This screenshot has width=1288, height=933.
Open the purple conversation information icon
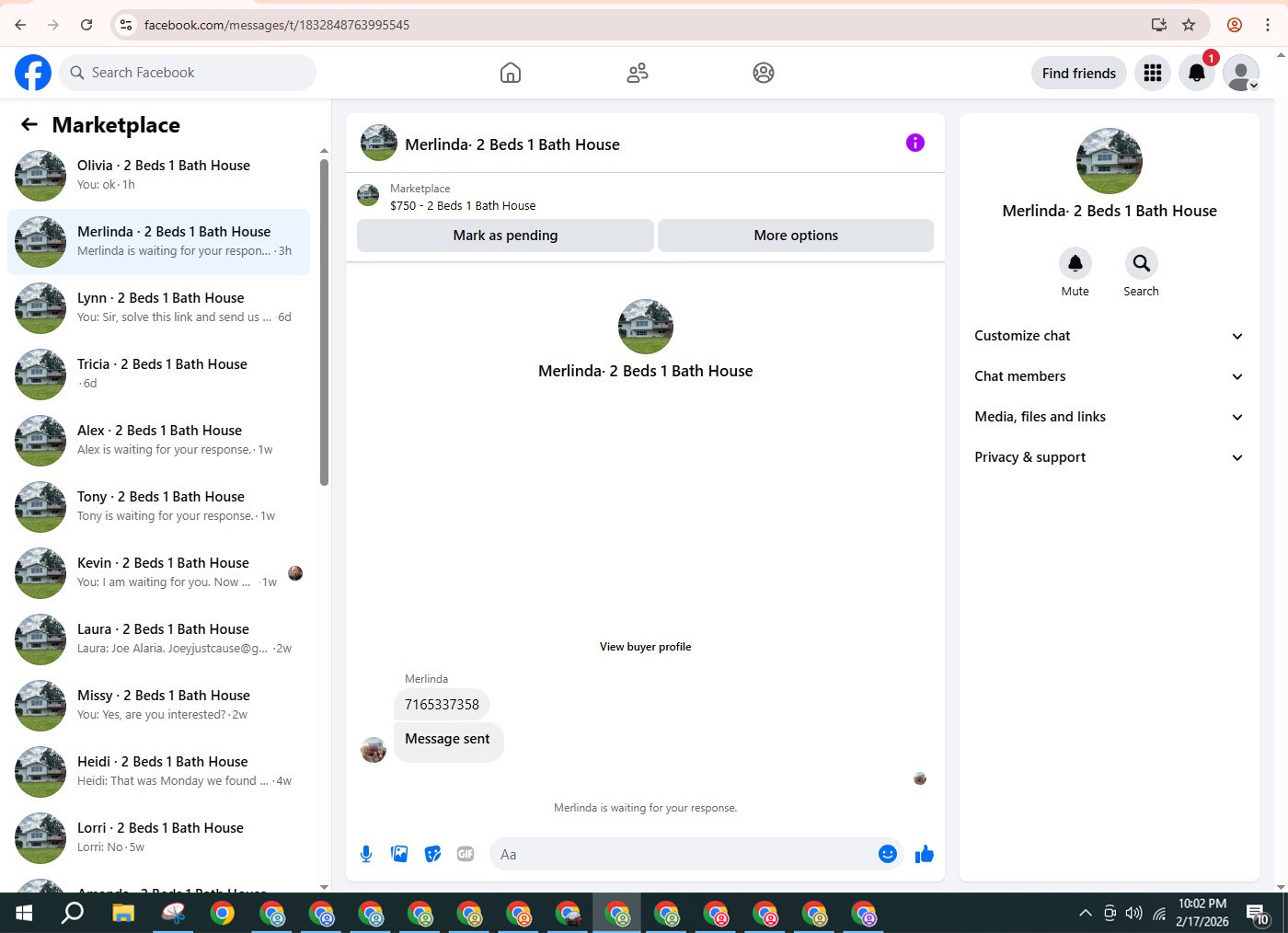(915, 143)
